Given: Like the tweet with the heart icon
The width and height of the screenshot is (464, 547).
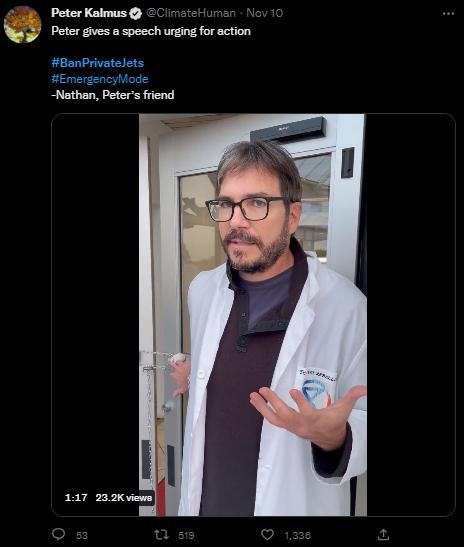Looking at the screenshot, I should click(268, 534).
